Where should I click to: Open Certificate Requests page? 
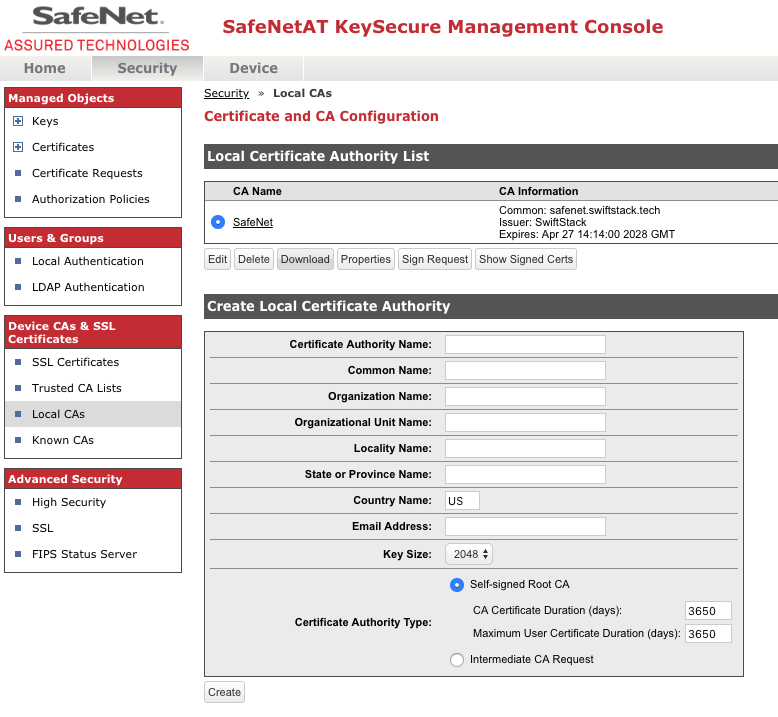87,173
